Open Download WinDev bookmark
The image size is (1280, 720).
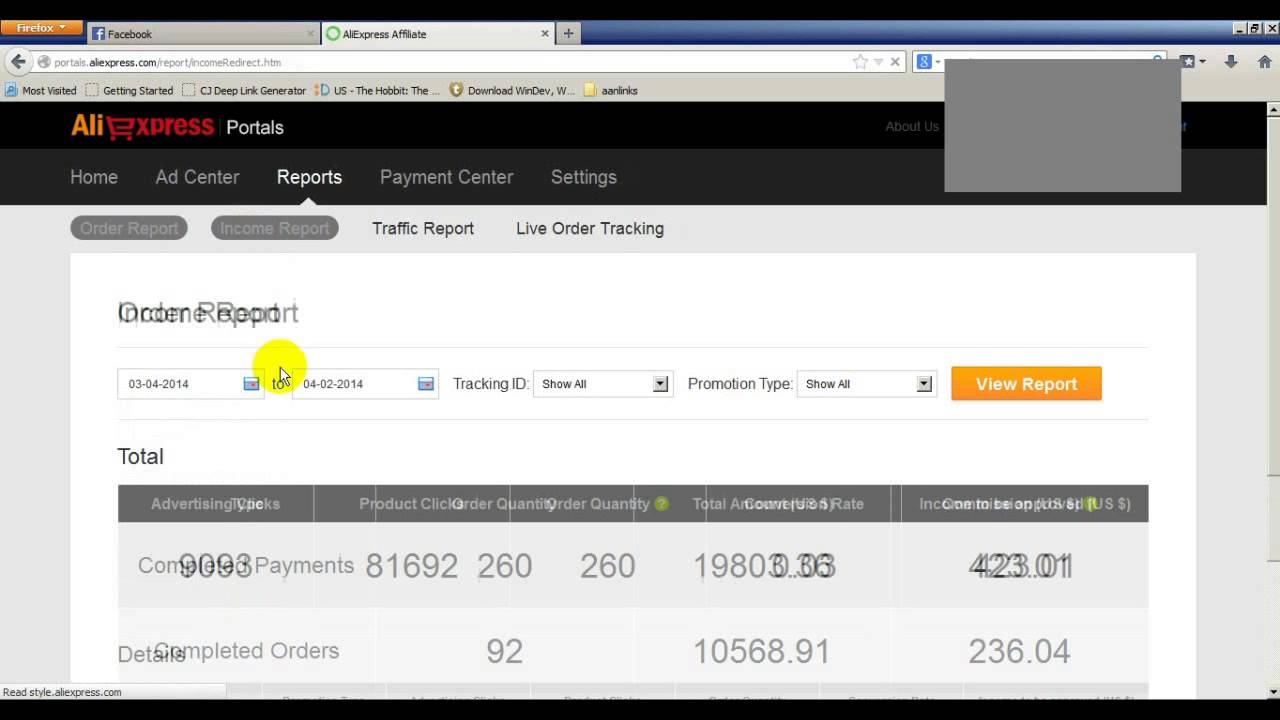tap(512, 90)
